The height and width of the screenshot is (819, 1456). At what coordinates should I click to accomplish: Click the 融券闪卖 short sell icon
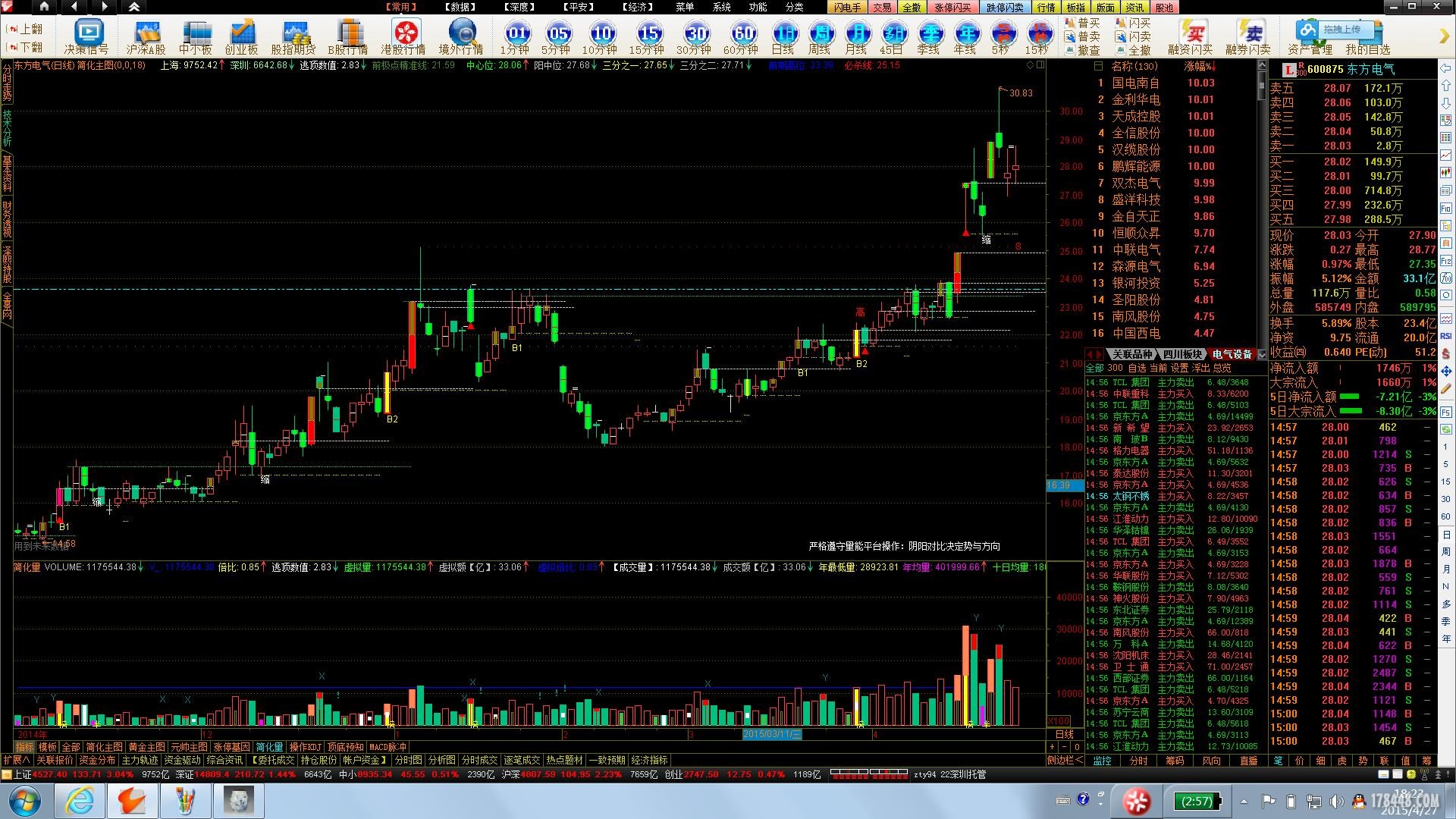pyautogui.click(x=1248, y=36)
